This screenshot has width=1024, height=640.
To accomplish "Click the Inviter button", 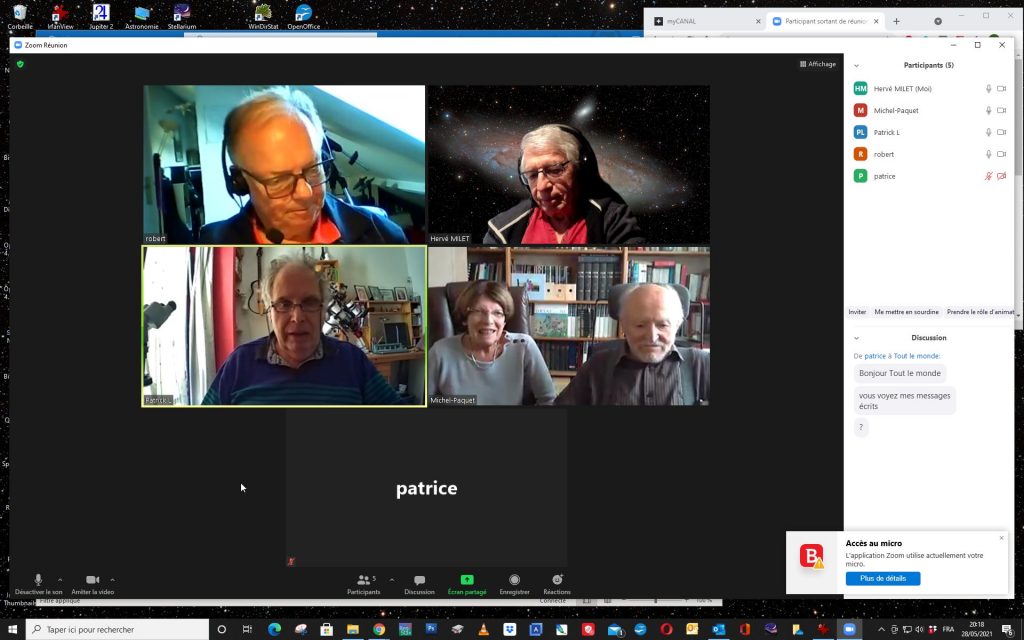I will (x=857, y=312).
